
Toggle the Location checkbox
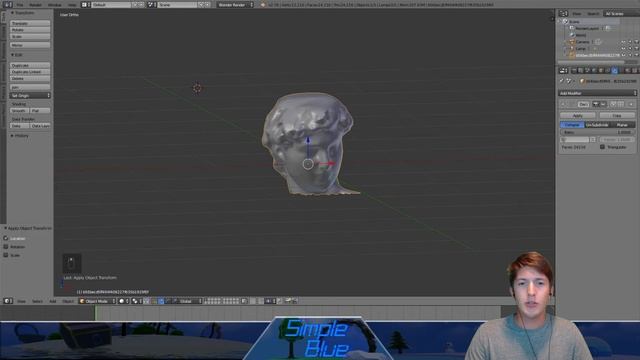click(6, 238)
